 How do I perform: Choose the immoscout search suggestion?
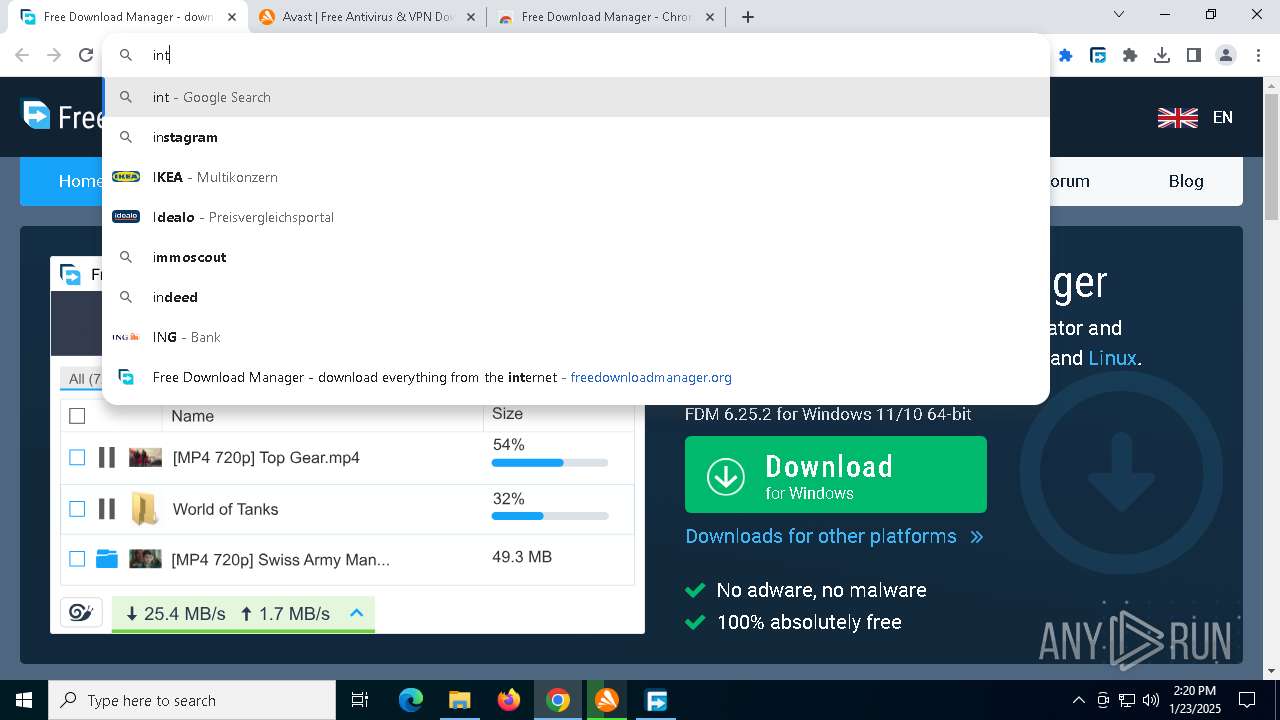pos(576,257)
